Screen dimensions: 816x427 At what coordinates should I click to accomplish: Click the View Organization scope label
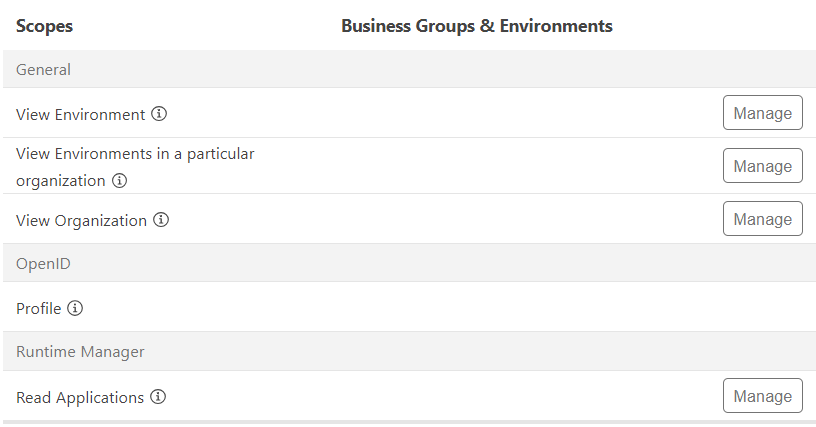pyautogui.click(x=81, y=221)
